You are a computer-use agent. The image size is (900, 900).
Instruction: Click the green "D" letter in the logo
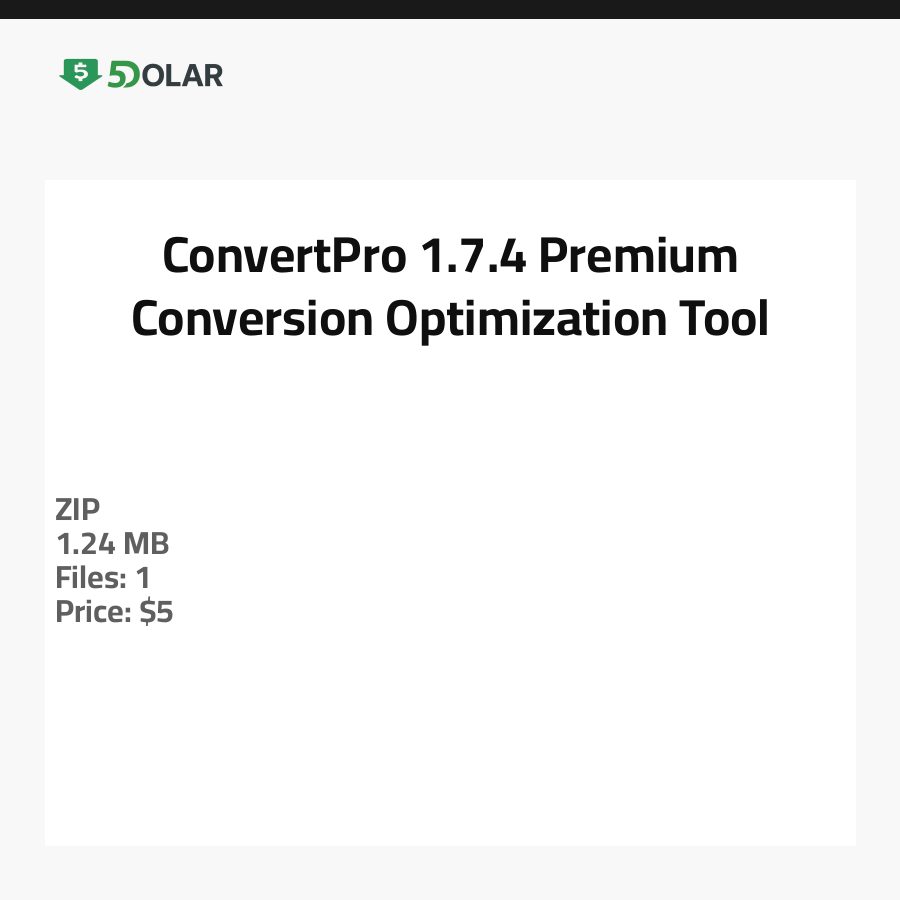(x=131, y=75)
